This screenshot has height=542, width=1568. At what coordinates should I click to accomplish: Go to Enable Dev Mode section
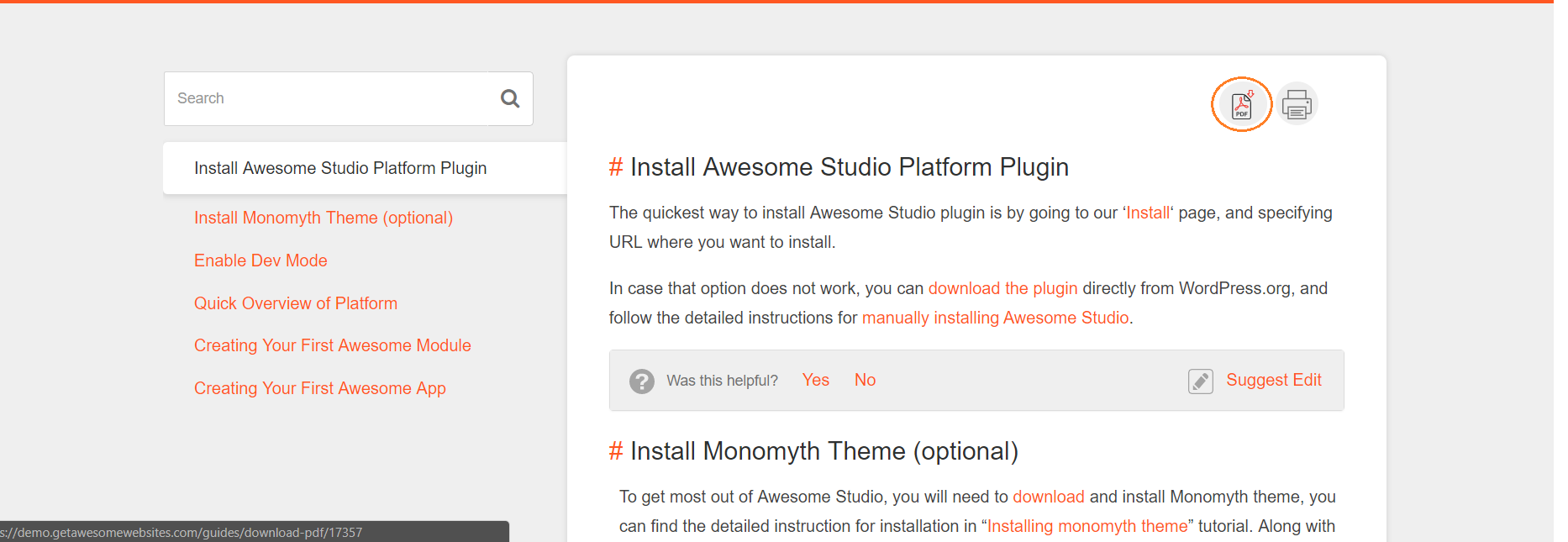[x=260, y=260]
